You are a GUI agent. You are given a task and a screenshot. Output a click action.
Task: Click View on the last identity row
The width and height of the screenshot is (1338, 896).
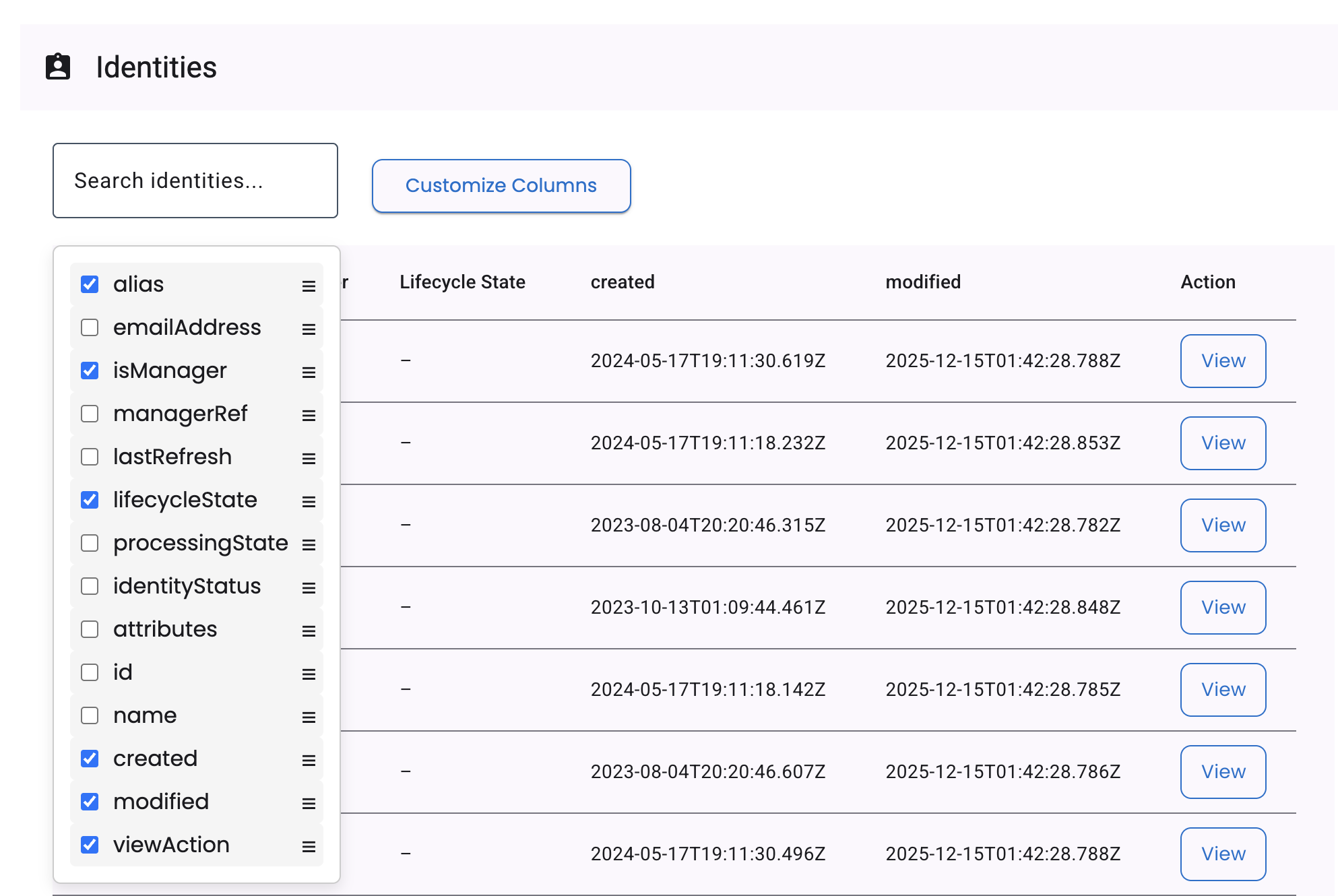pos(1222,854)
